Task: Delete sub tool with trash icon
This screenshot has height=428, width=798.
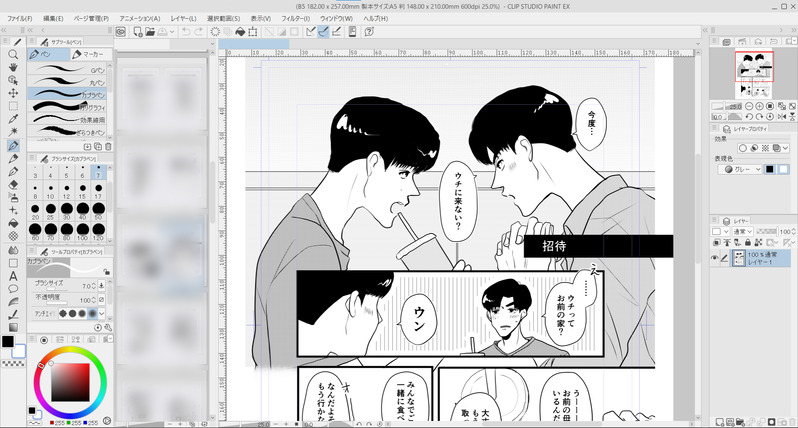Action: pyautogui.click(x=108, y=147)
